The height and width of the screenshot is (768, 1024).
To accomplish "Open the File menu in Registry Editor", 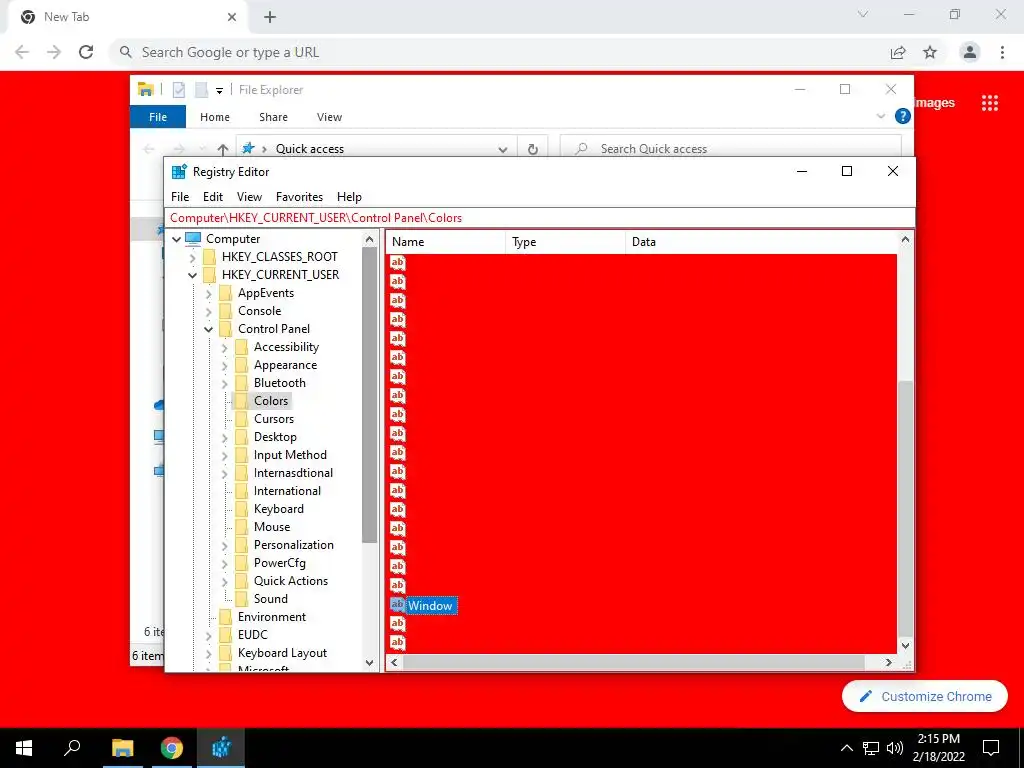I will point(180,197).
